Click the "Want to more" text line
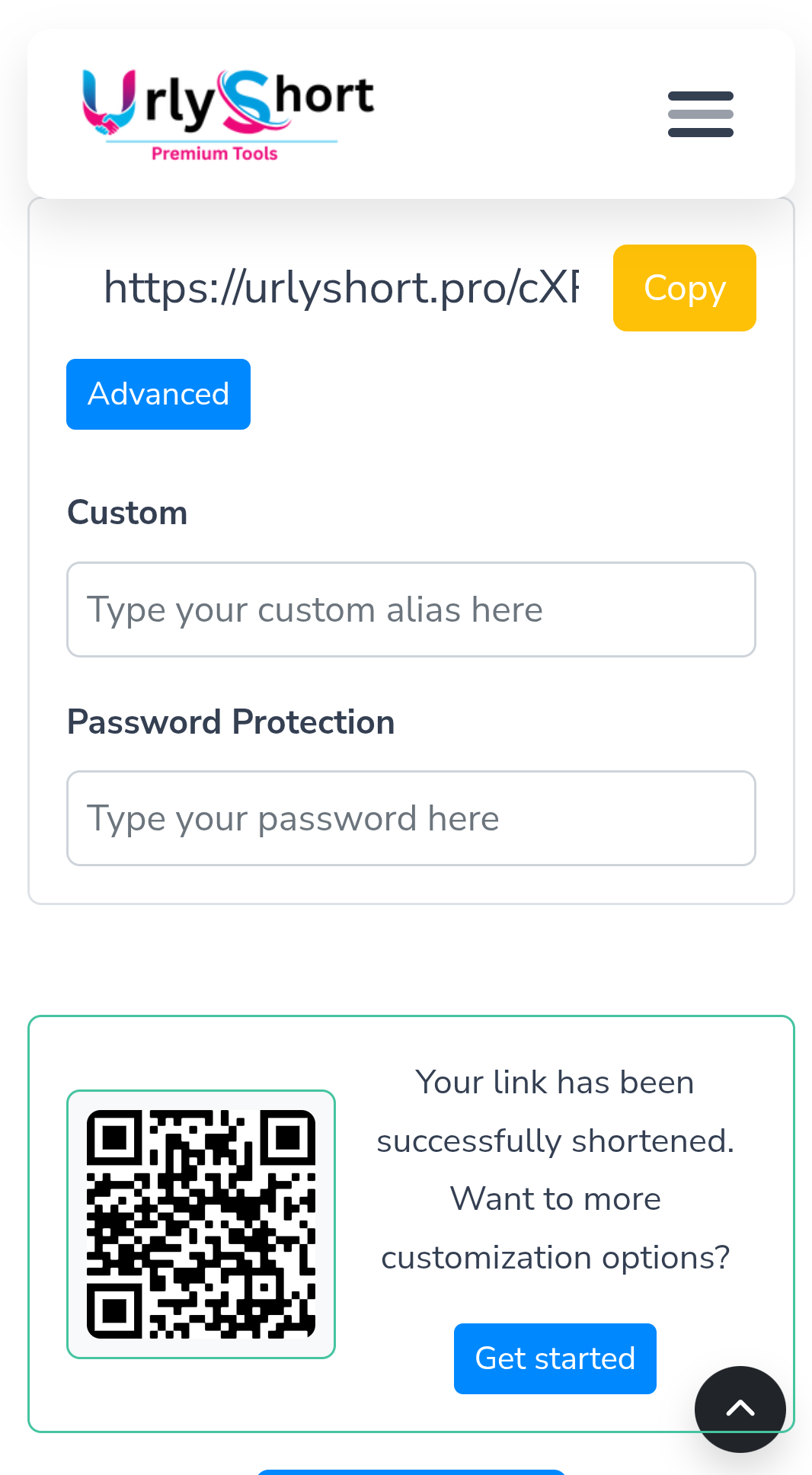 [555, 1199]
